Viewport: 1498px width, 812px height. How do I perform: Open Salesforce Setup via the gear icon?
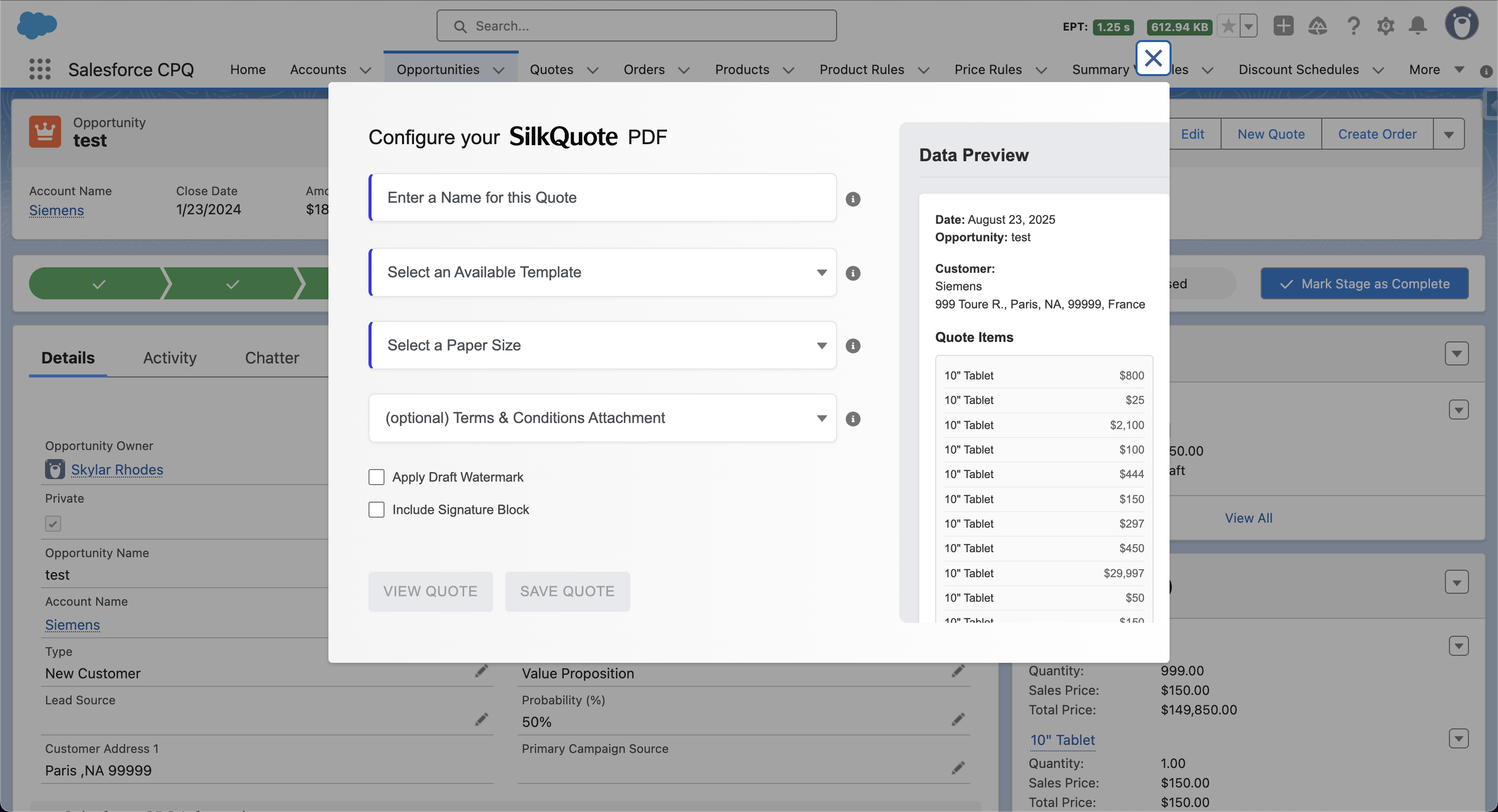click(1386, 26)
